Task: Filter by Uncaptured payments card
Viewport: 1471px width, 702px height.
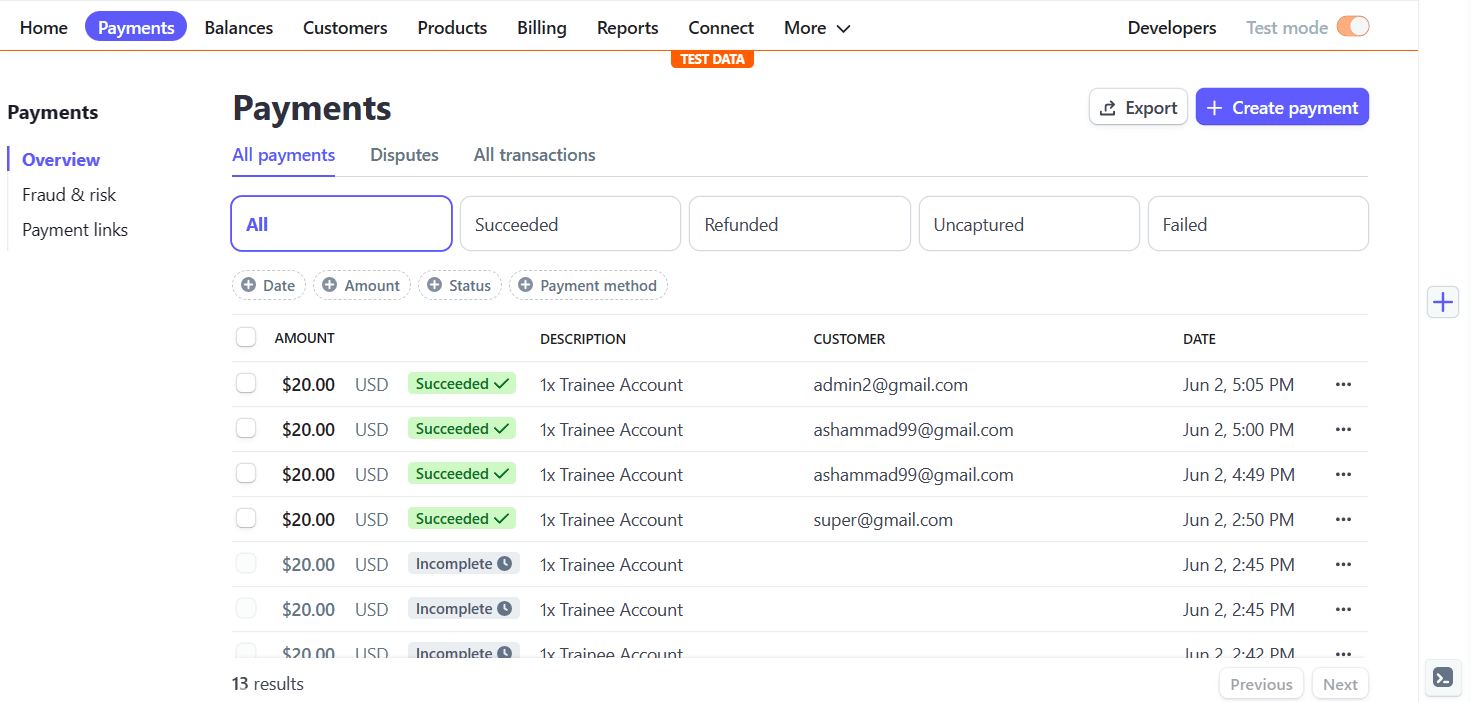Action: pos(1029,223)
